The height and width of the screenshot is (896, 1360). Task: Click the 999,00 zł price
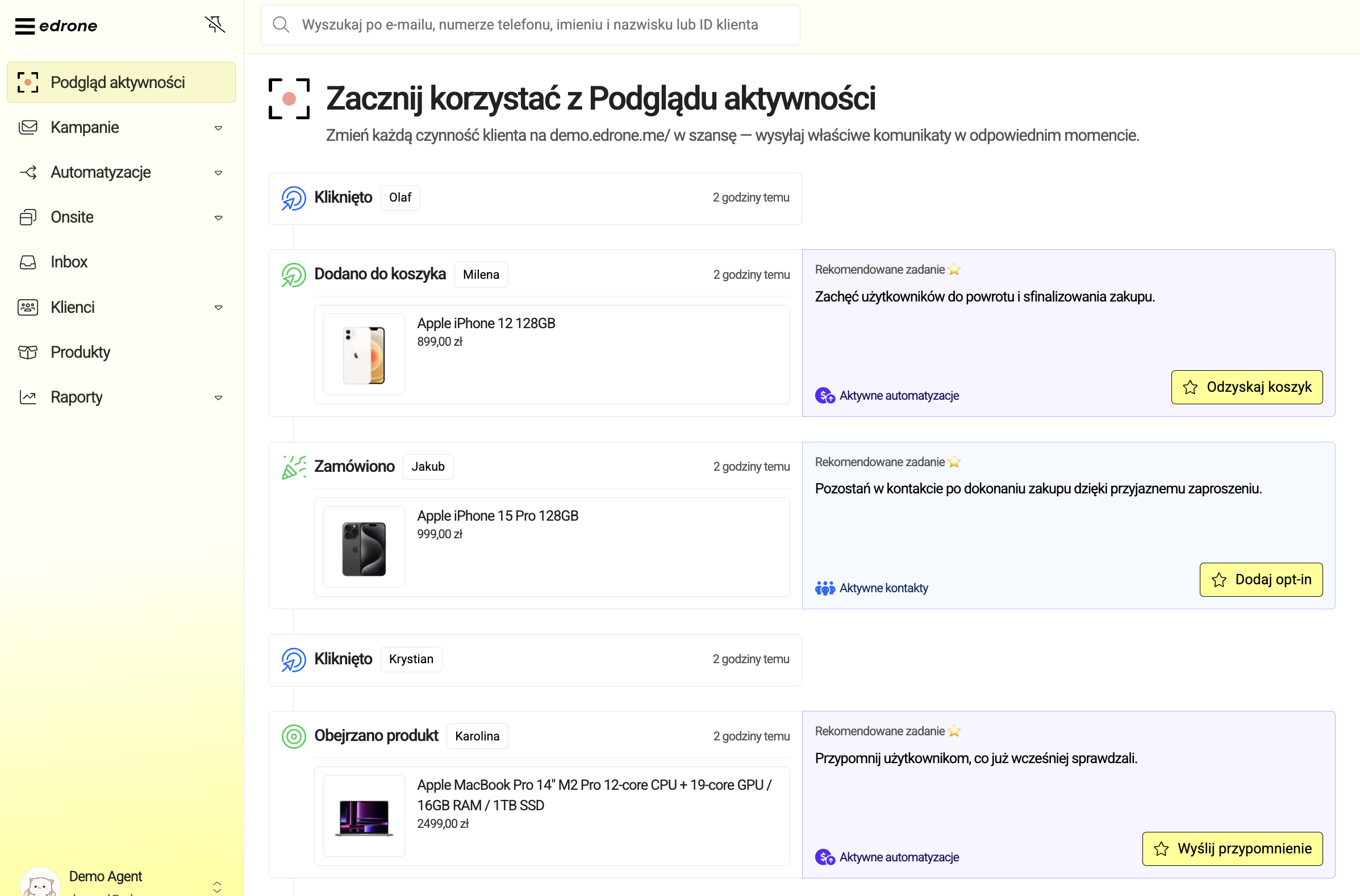point(440,534)
